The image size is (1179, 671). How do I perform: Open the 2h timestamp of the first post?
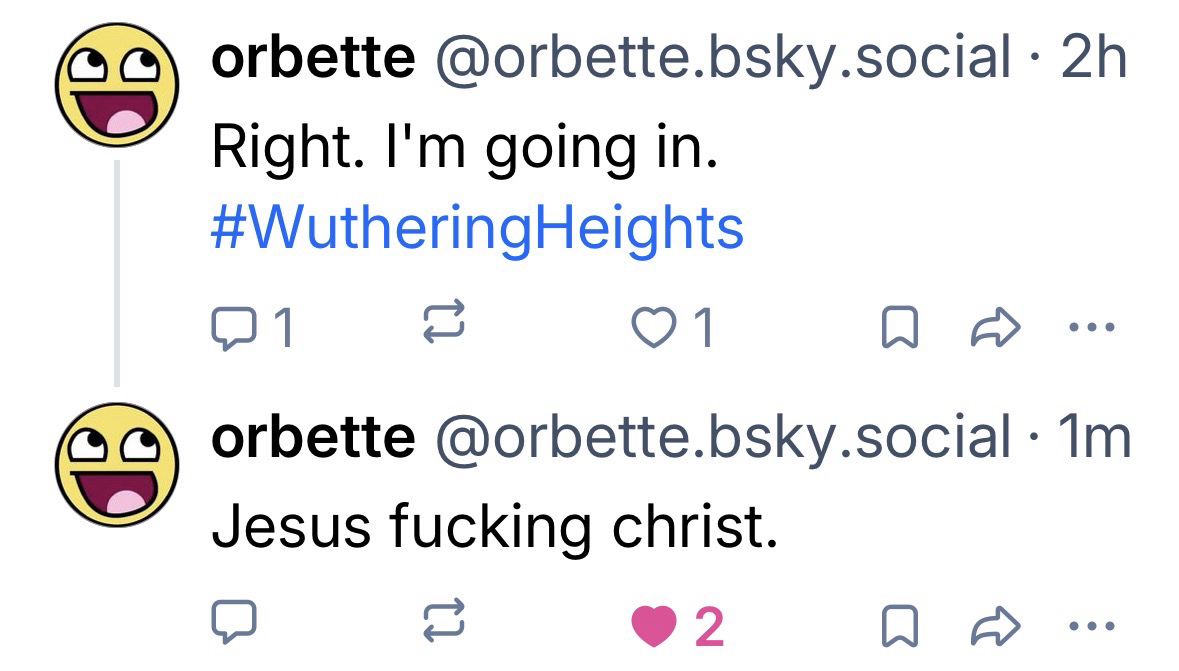point(1093,61)
